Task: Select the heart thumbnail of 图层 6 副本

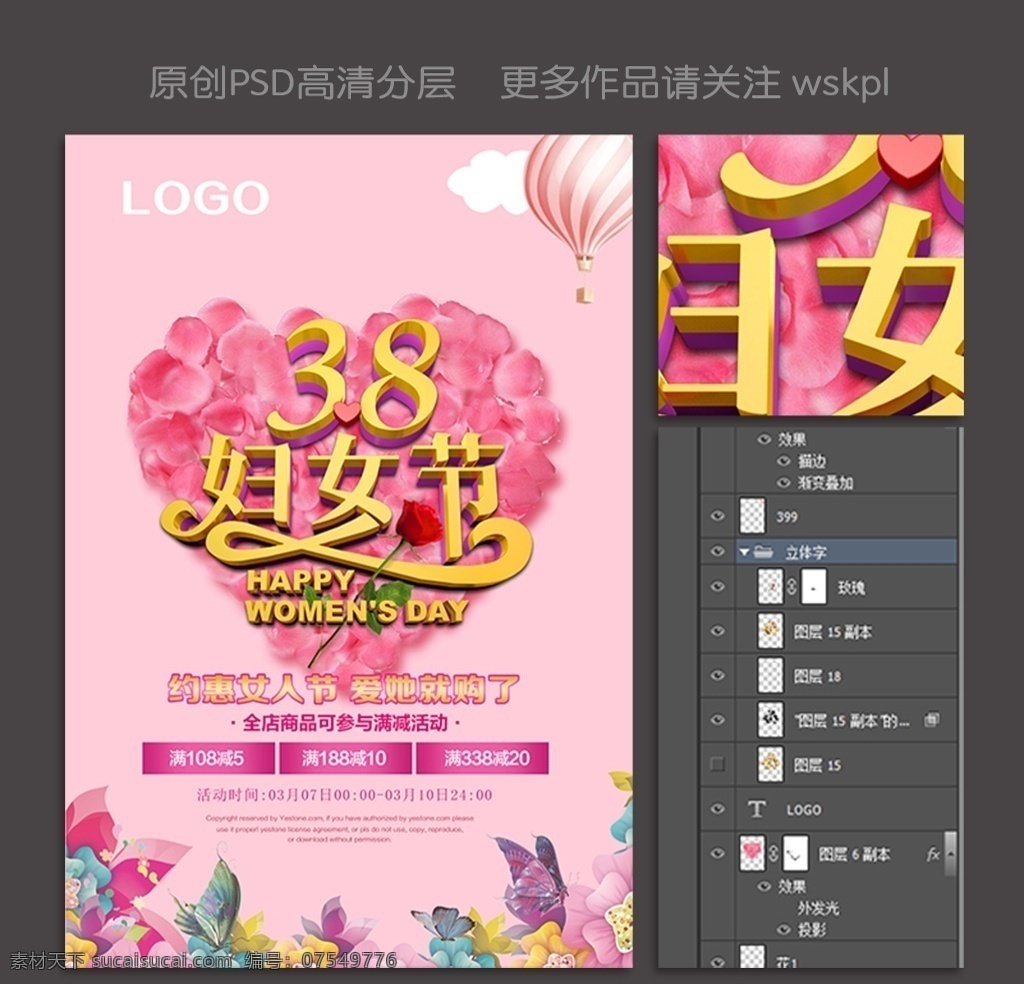Action: coord(753,853)
